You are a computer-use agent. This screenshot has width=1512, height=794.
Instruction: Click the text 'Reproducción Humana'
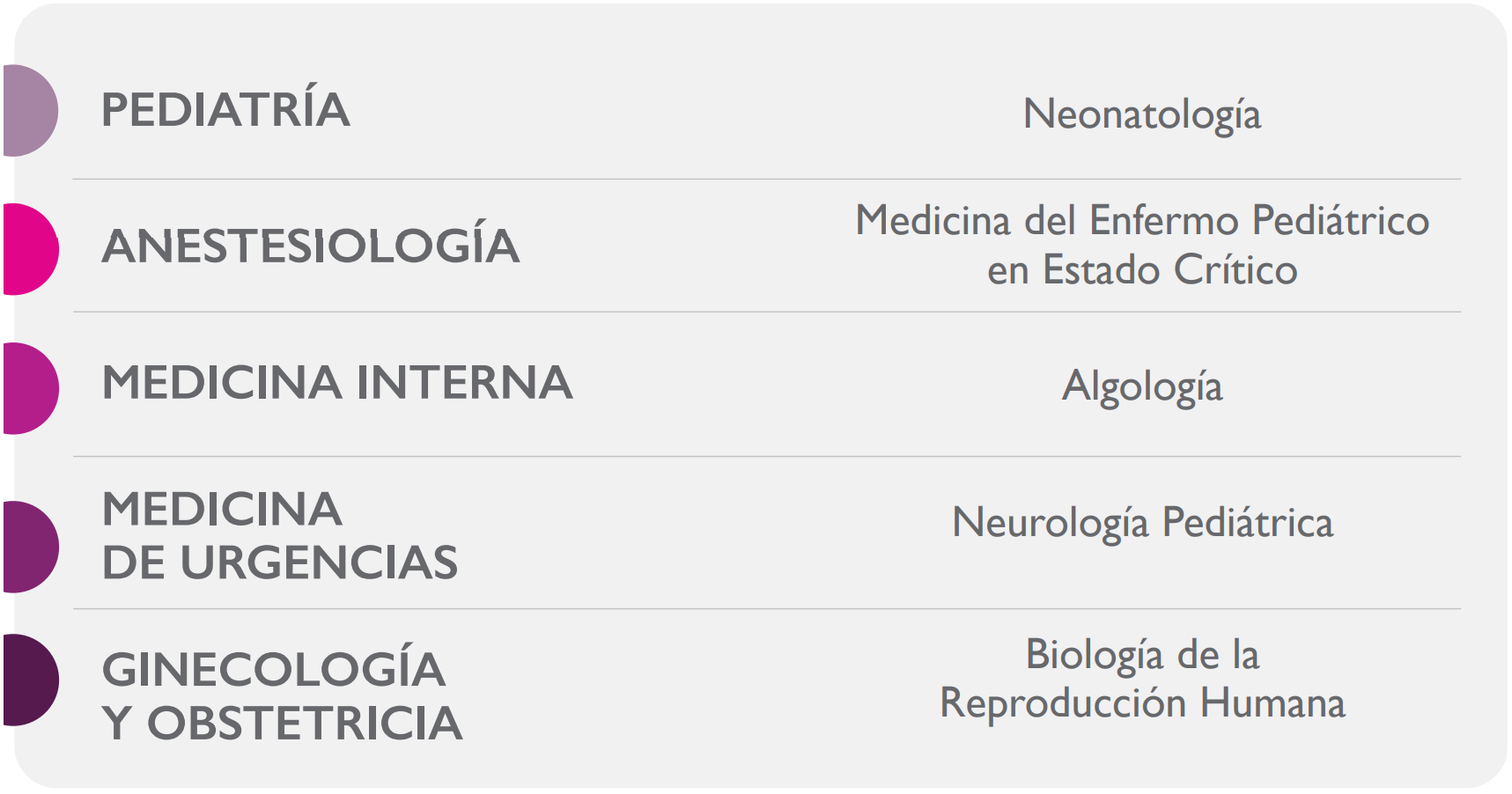click(1142, 703)
